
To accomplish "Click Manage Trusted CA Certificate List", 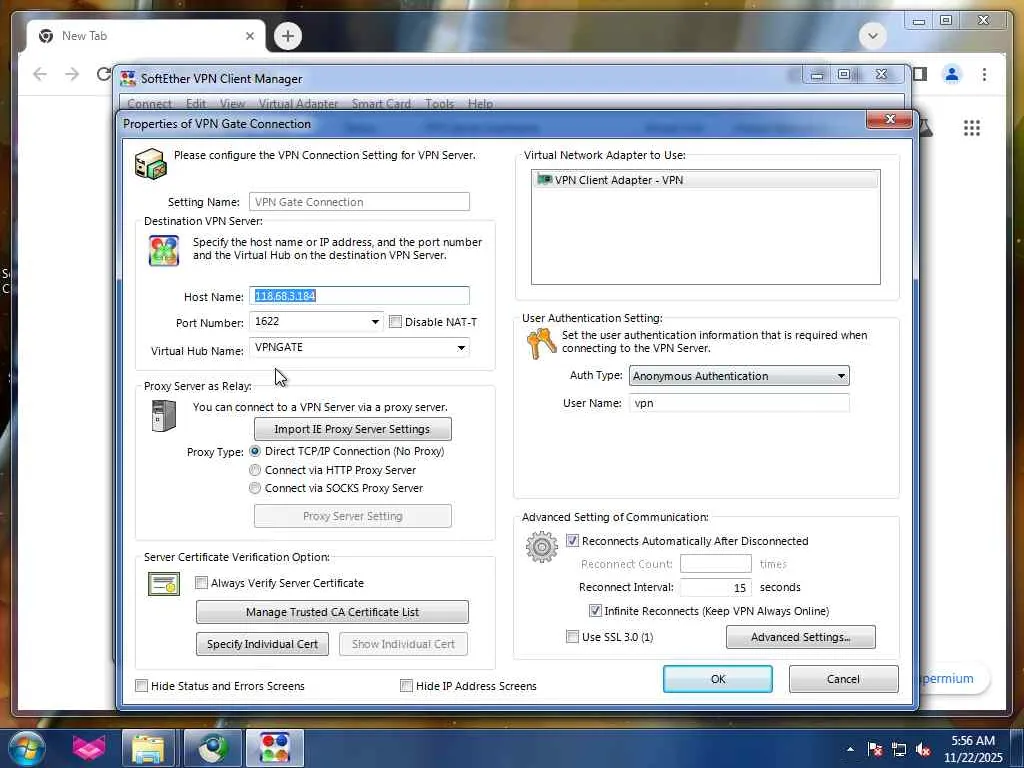I will (x=332, y=612).
